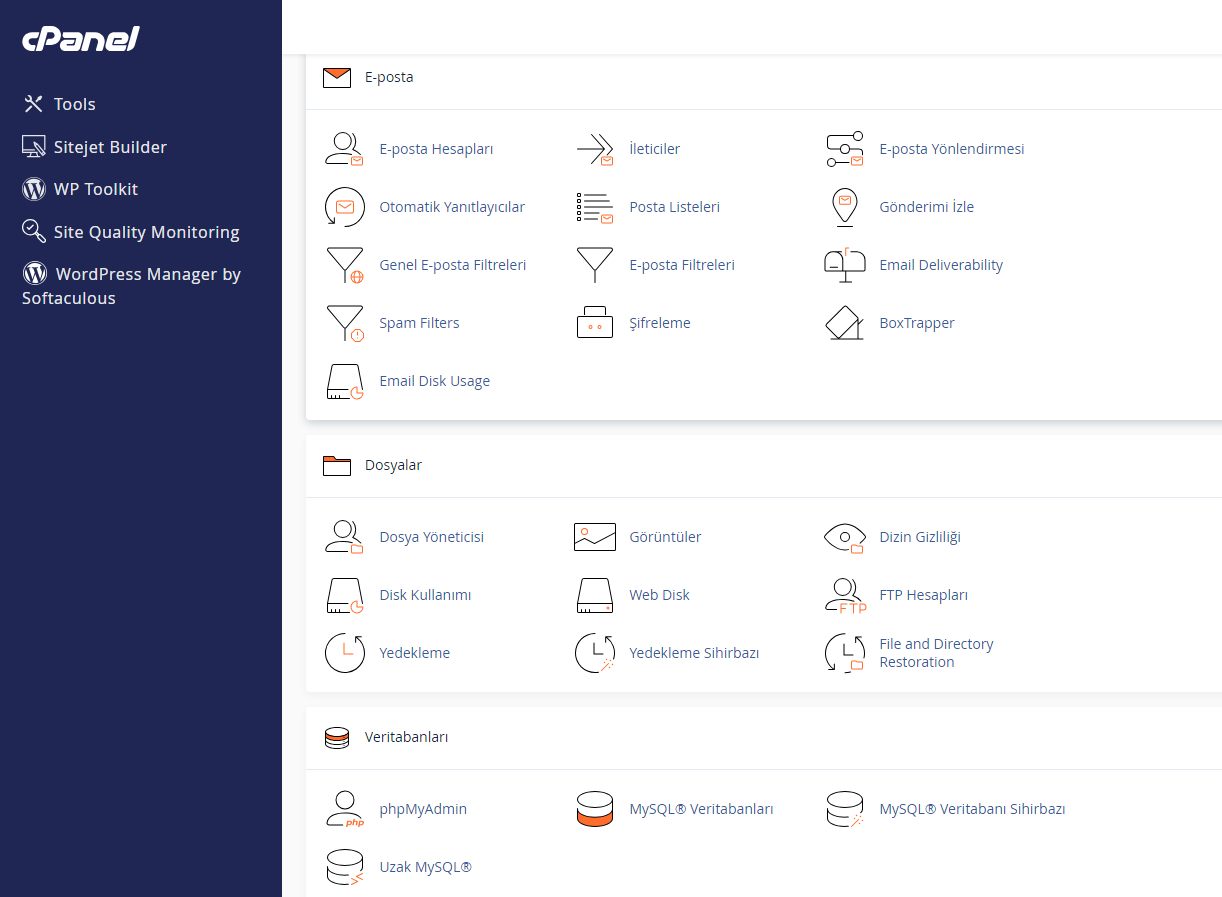The height and width of the screenshot is (897, 1222).
Task: Open the Spam Filters link
Action: click(420, 323)
